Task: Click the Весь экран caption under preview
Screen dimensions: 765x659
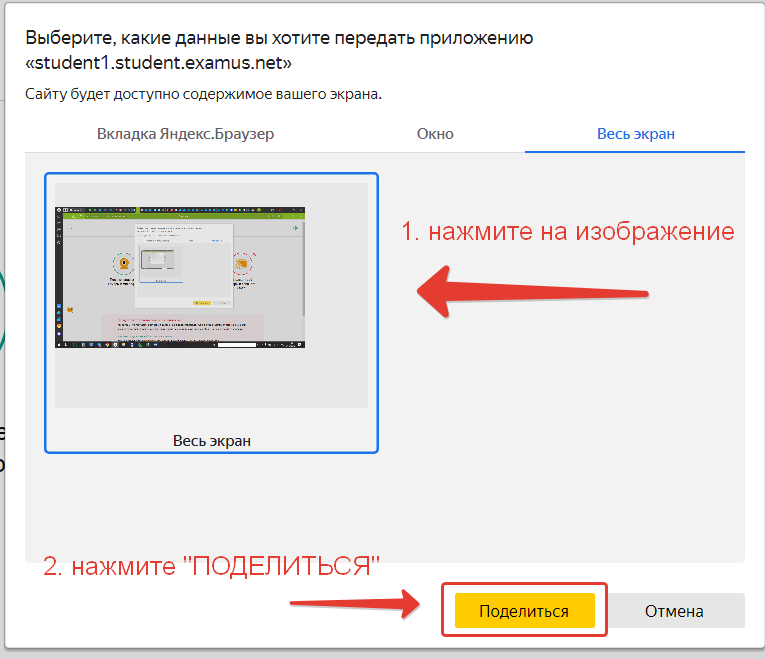Action: pyautogui.click(x=212, y=440)
